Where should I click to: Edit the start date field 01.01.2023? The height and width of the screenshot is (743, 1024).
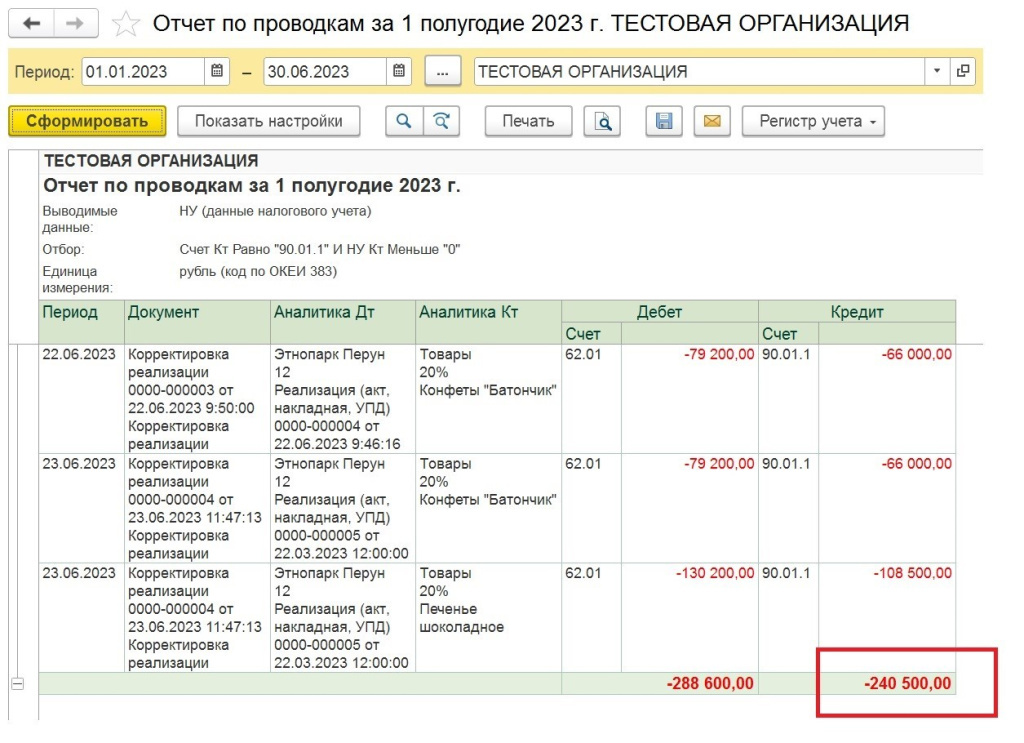144,71
